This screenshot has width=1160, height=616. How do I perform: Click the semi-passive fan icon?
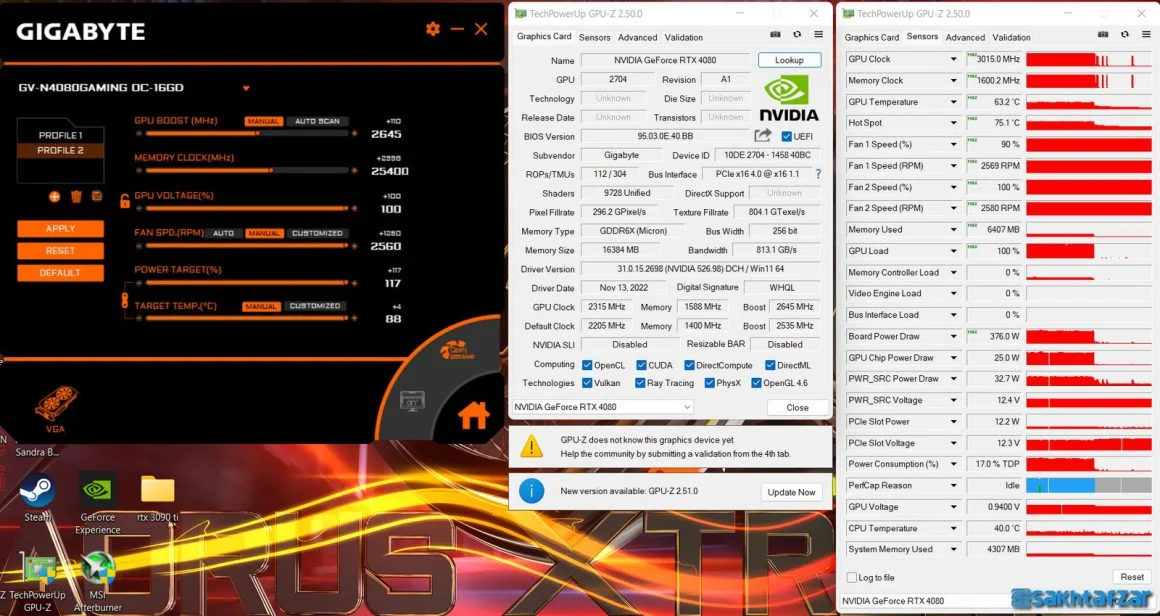[x=457, y=350]
